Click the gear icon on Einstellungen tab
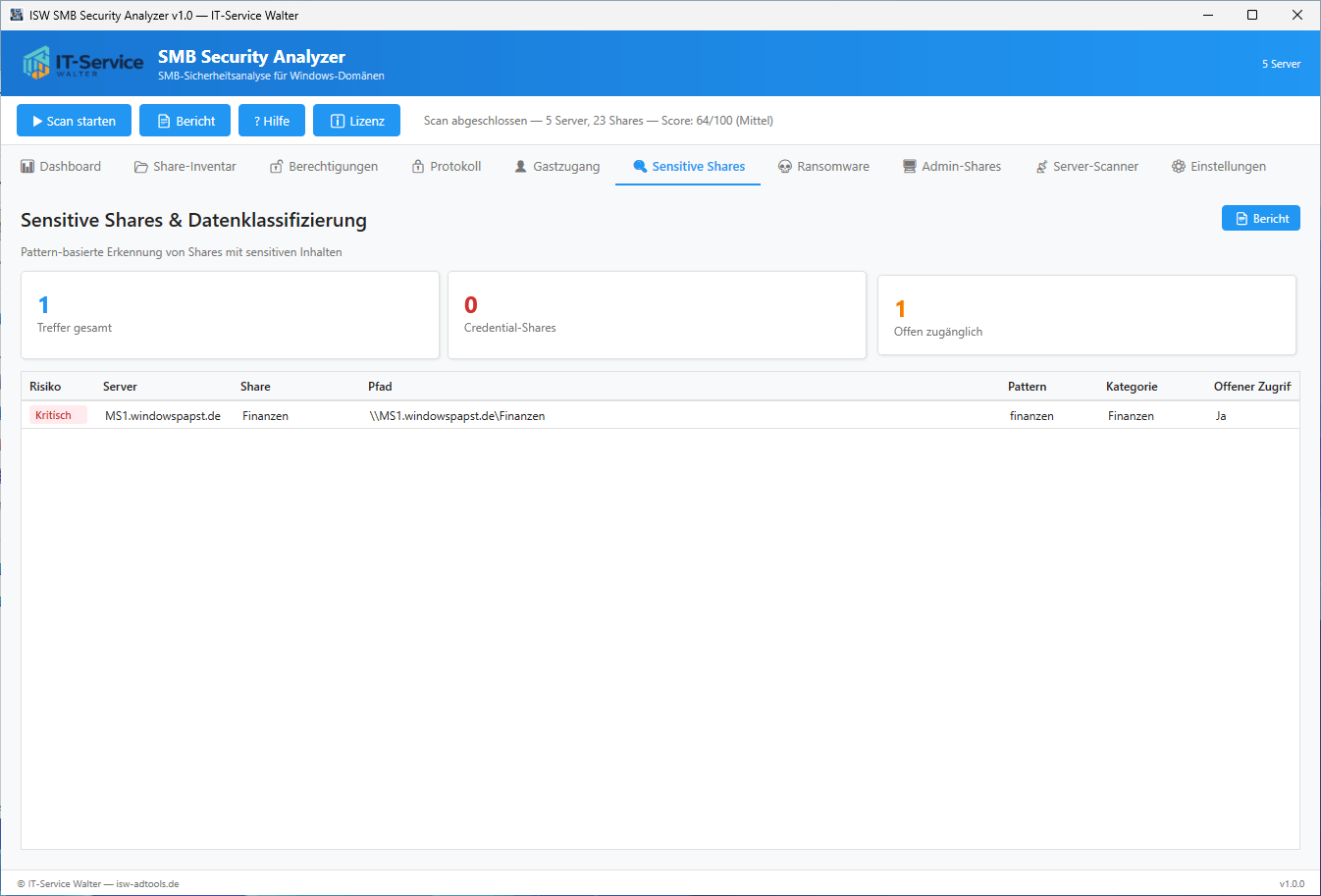Image resolution: width=1321 pixels, height=896 pixels. pyautogui.click(x=1178, y=167)
